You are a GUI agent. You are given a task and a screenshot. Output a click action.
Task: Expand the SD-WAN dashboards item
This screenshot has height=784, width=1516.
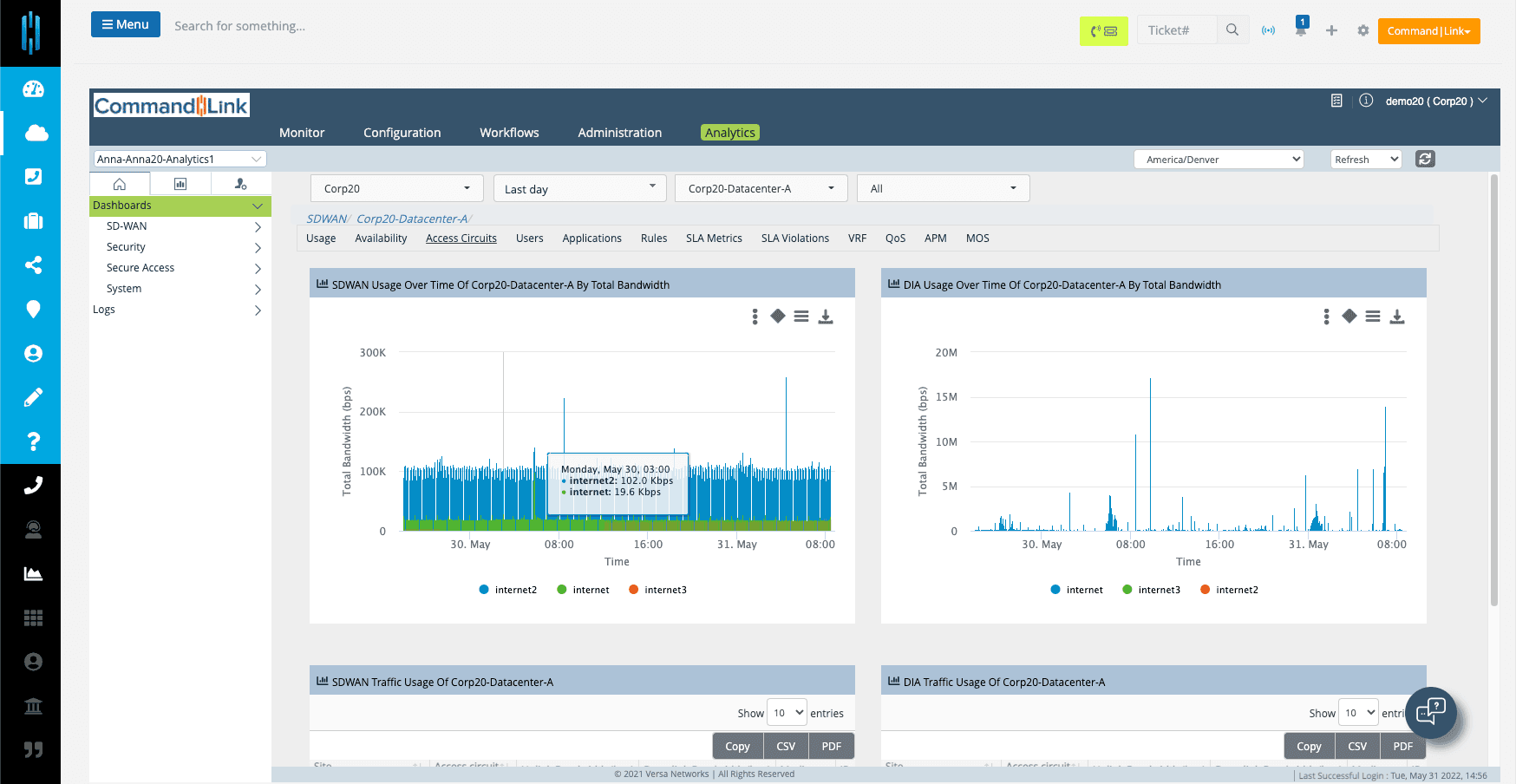(180, 226)
